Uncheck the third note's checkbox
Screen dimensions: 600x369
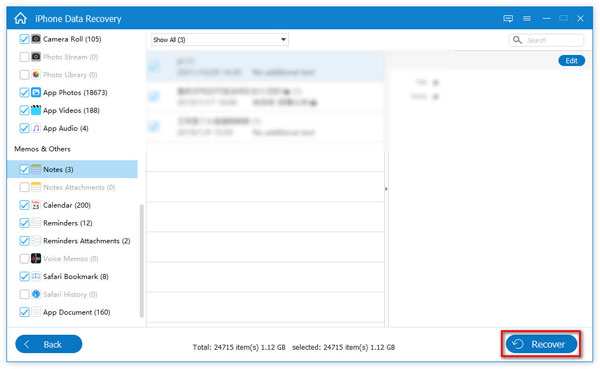(x=154, y=126)
